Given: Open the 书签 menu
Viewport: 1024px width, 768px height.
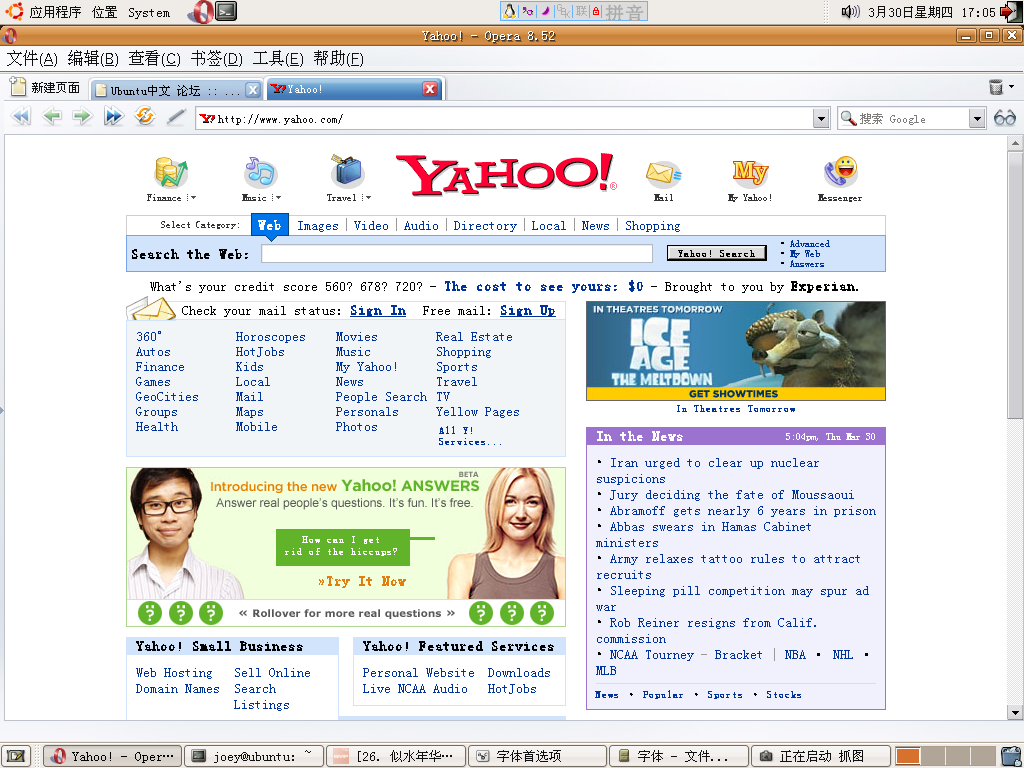Looking at the screenshot, I should click(x=216, y=59).
